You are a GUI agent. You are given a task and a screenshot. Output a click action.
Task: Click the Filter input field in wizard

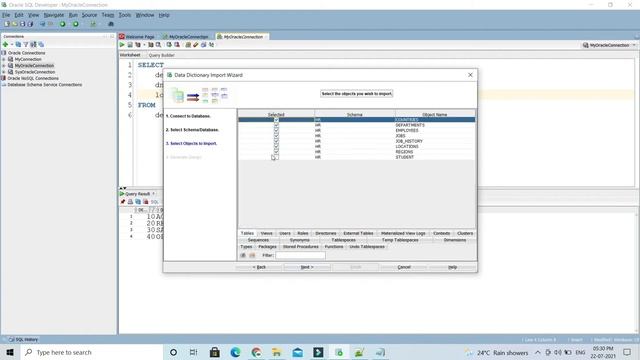point(300,255)
